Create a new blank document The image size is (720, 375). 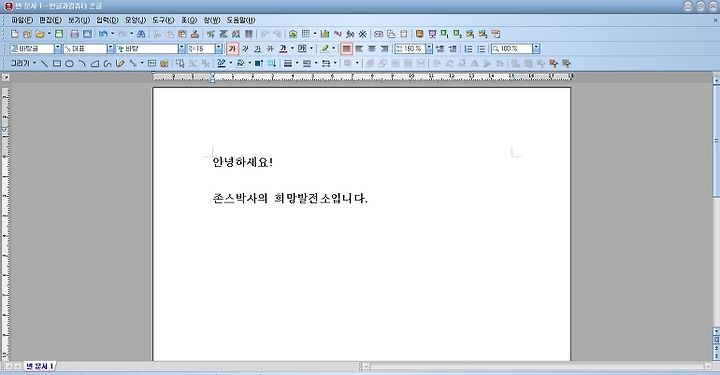15,34
